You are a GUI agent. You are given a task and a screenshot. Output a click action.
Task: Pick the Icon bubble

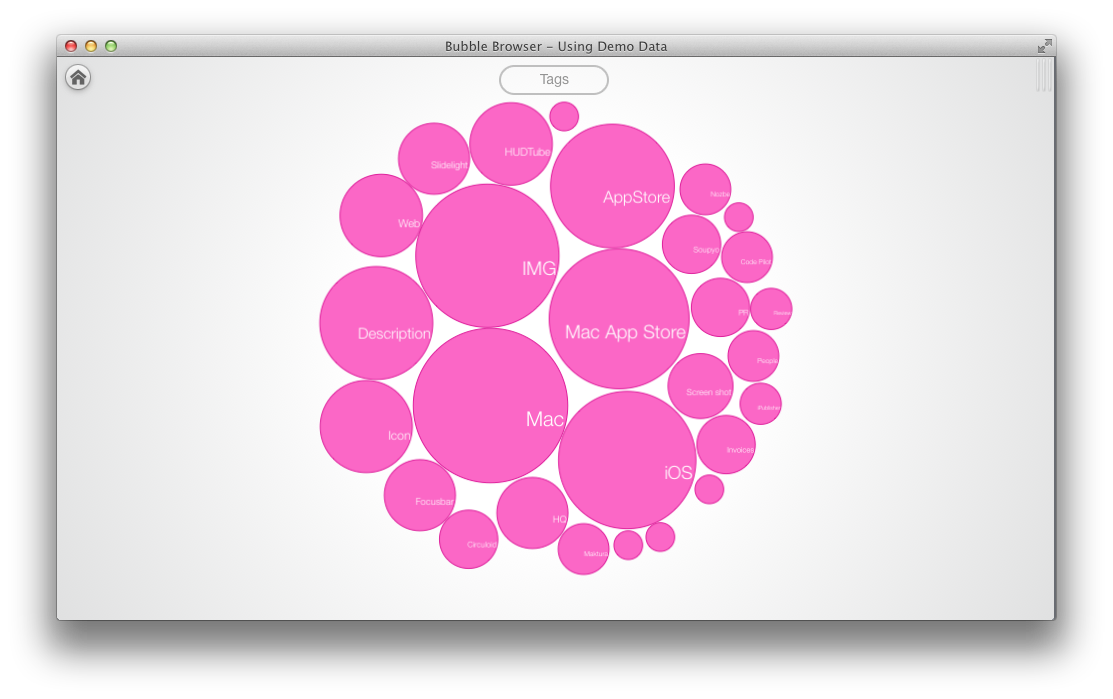pos(366,426)
